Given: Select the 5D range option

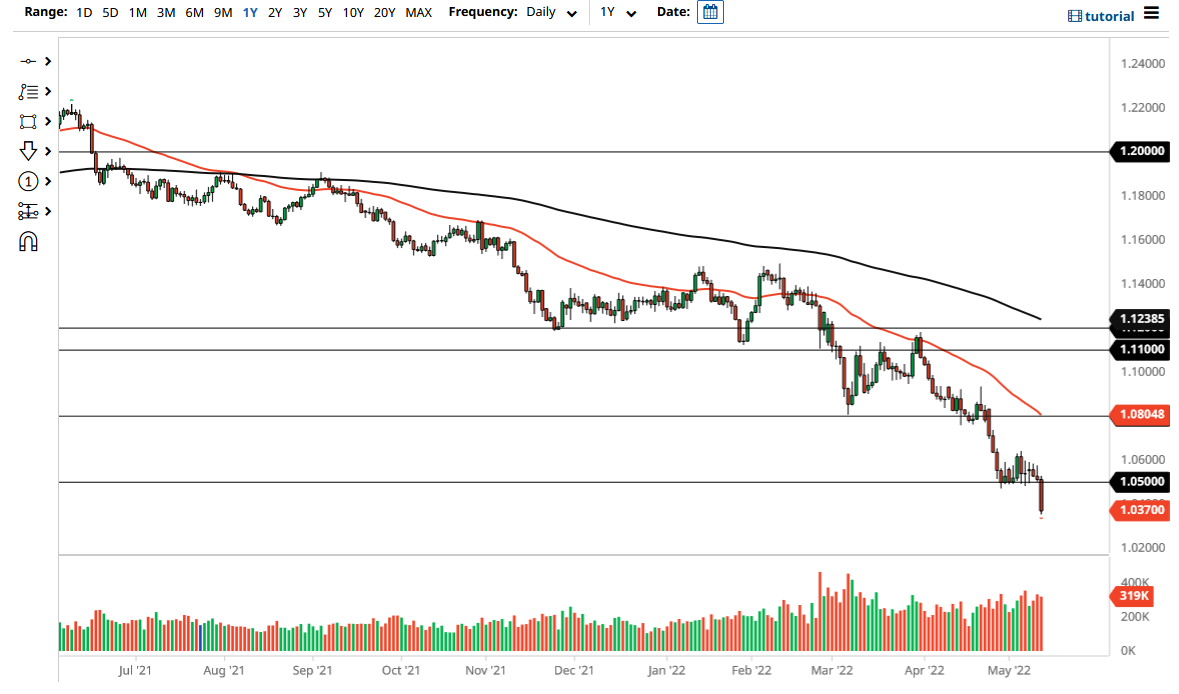Looking at the screenshot, I should pos(110,14).
